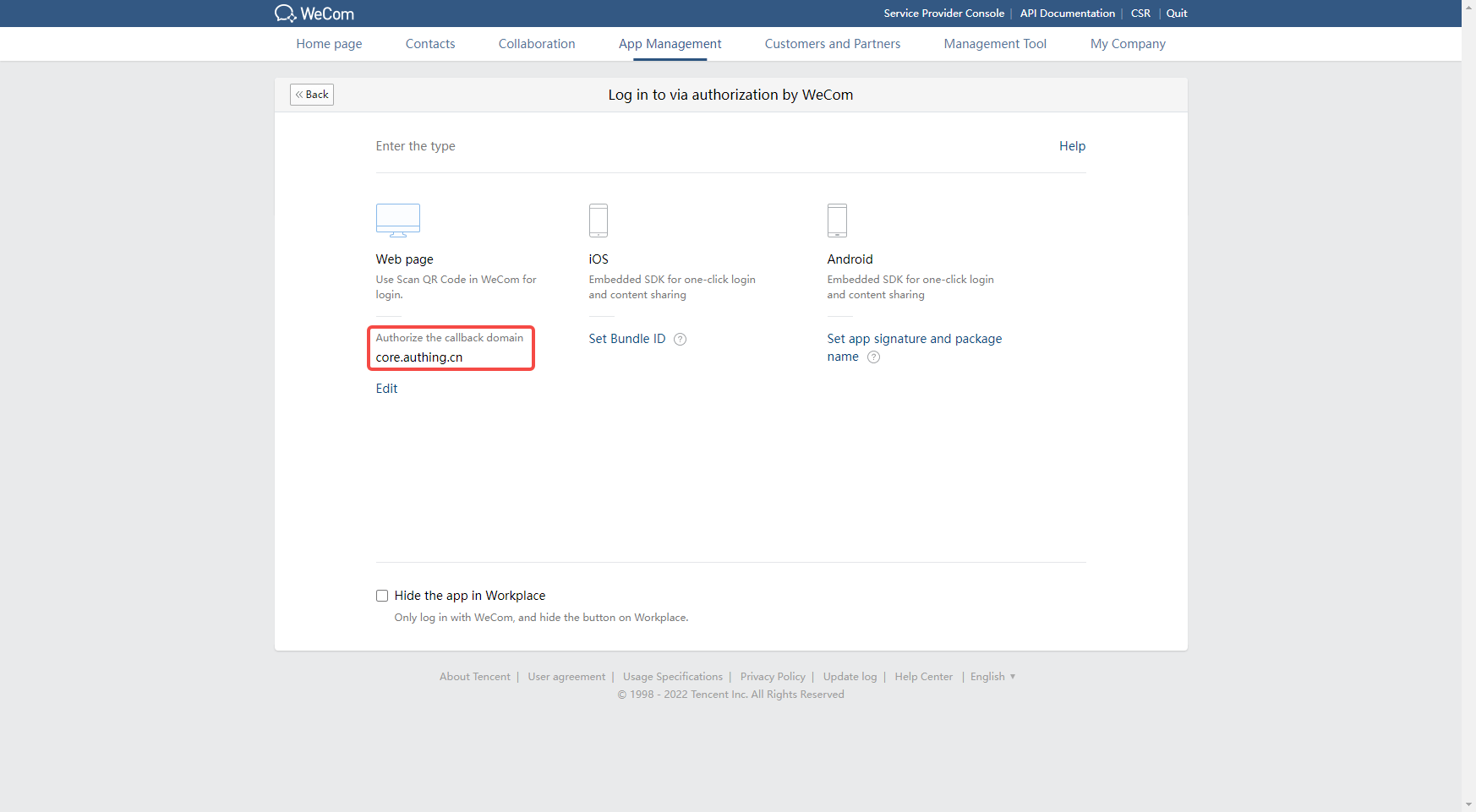
Task: Click the scrollbar down arrow
Action: pyautogui.click(x=1468, y=804)
